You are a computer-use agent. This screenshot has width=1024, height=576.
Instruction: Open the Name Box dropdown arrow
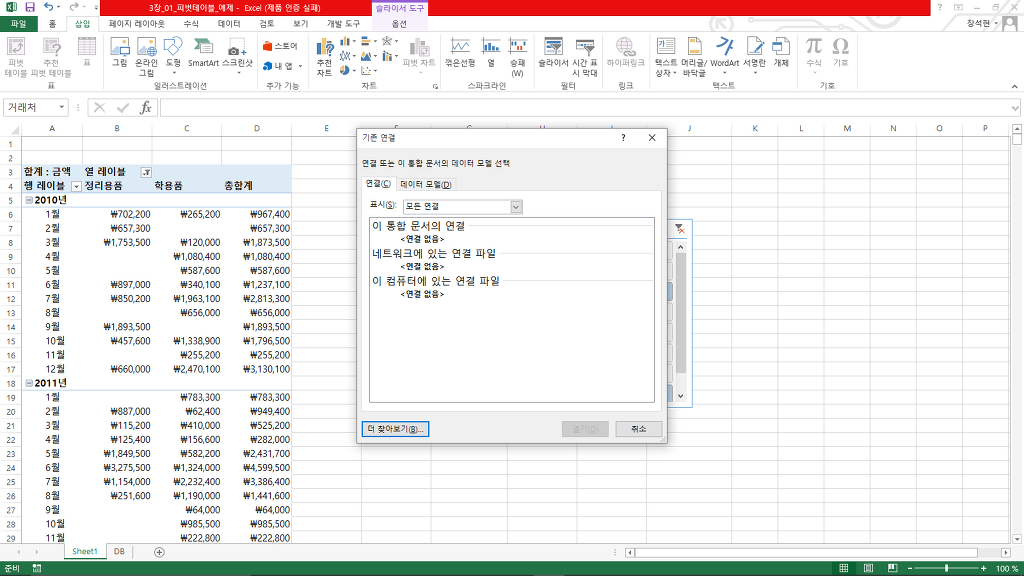(61, 107)
